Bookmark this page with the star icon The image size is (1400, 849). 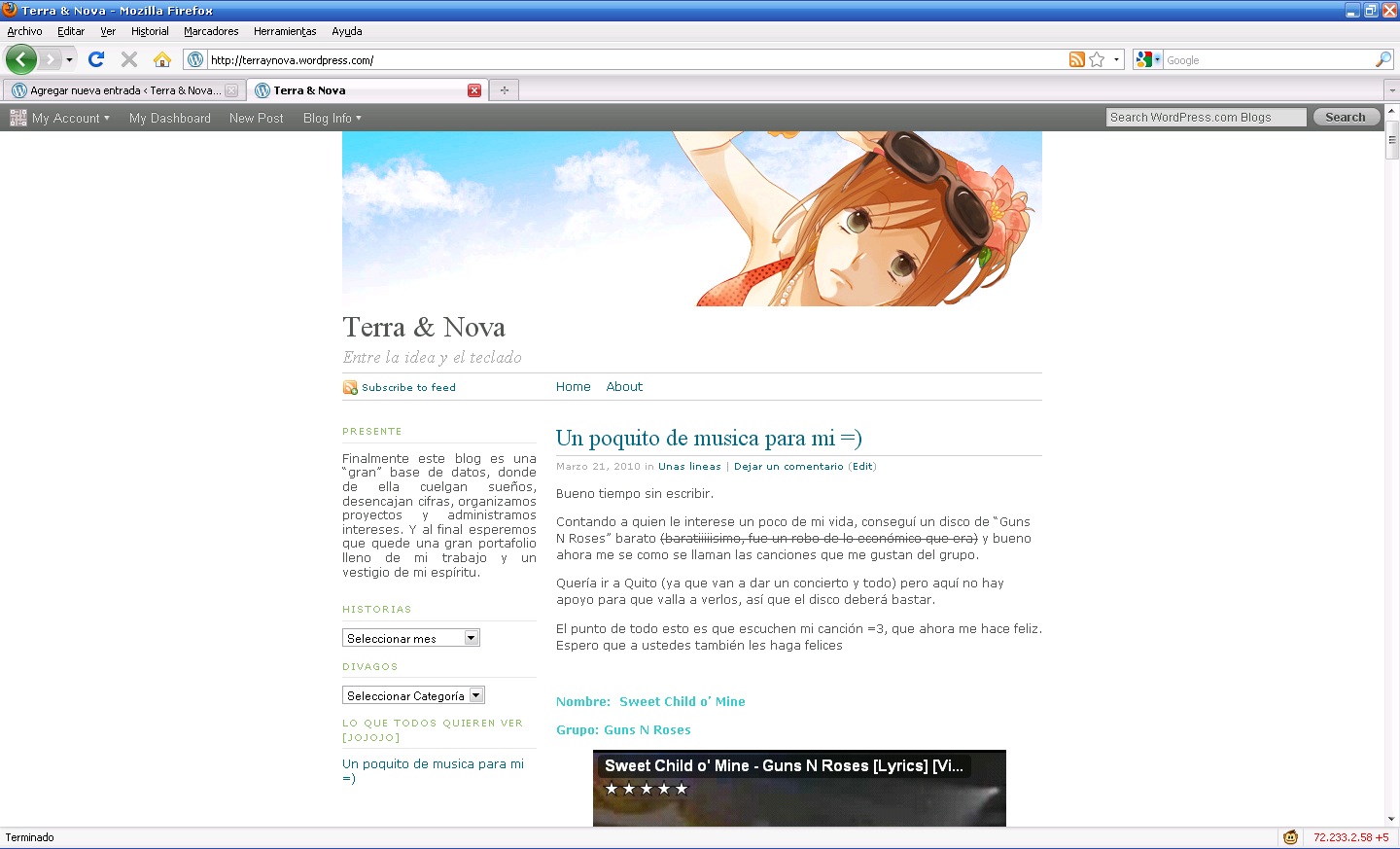click(1098, 59)
